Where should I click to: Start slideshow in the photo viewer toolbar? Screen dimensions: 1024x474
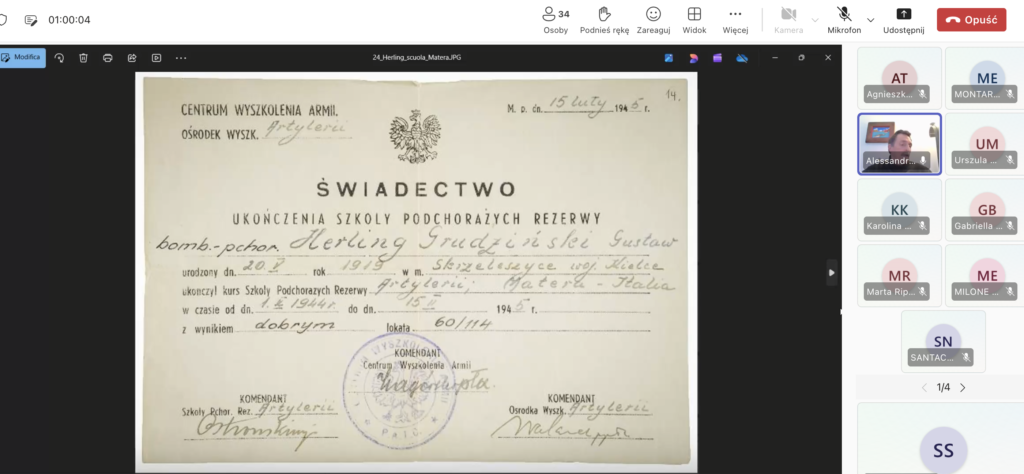[156, 58]
